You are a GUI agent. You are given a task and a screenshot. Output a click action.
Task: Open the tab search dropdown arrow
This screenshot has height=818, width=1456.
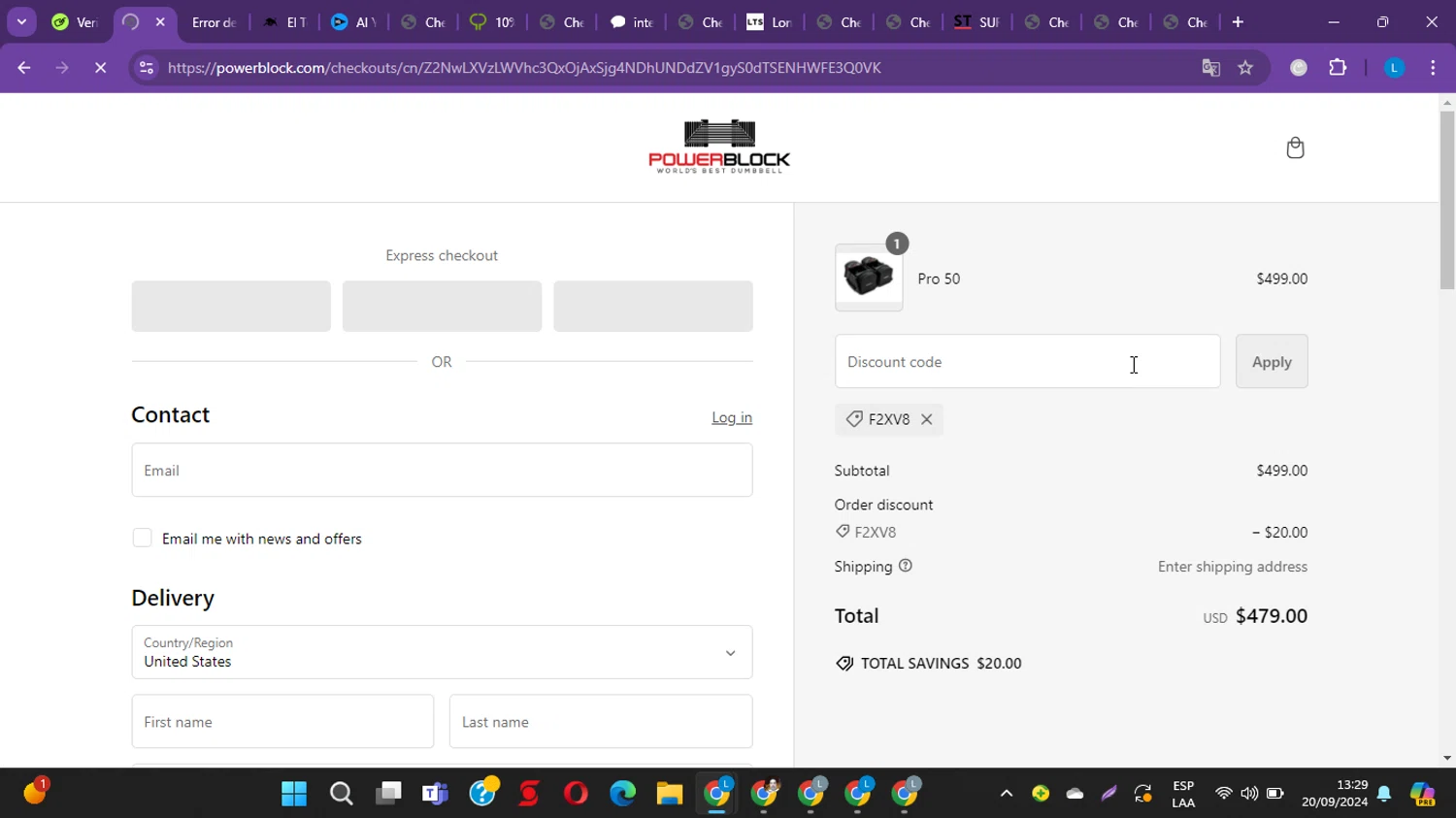[x=21, y=21]
